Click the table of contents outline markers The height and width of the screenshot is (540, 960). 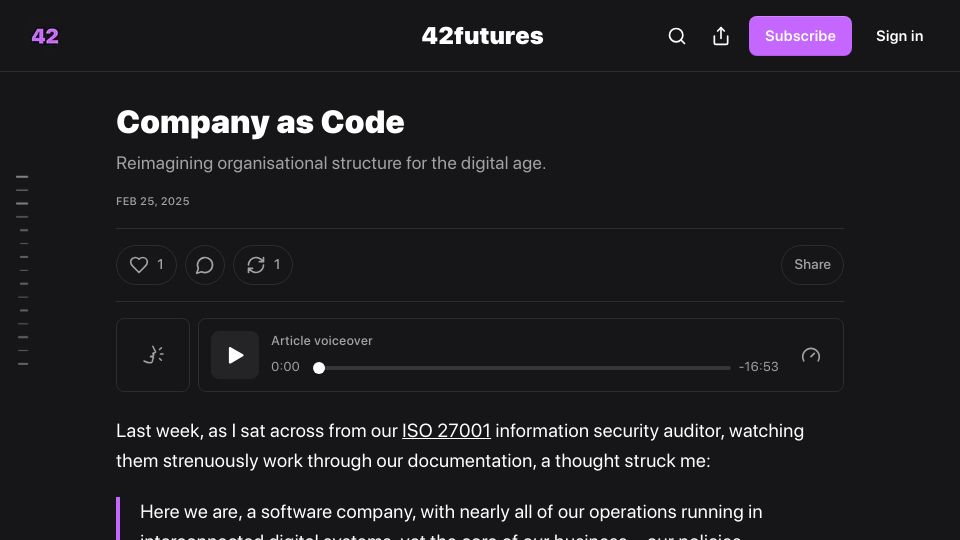click(x=23, y=270)
